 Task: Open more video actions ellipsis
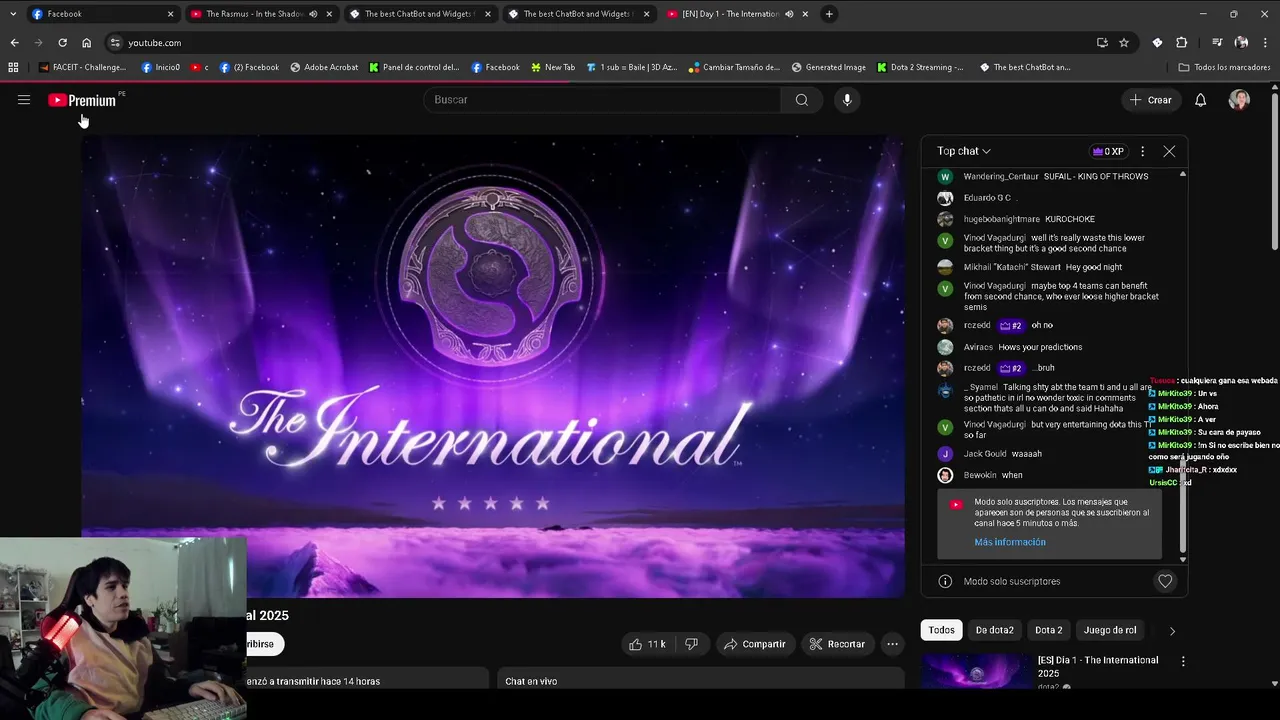892,644
